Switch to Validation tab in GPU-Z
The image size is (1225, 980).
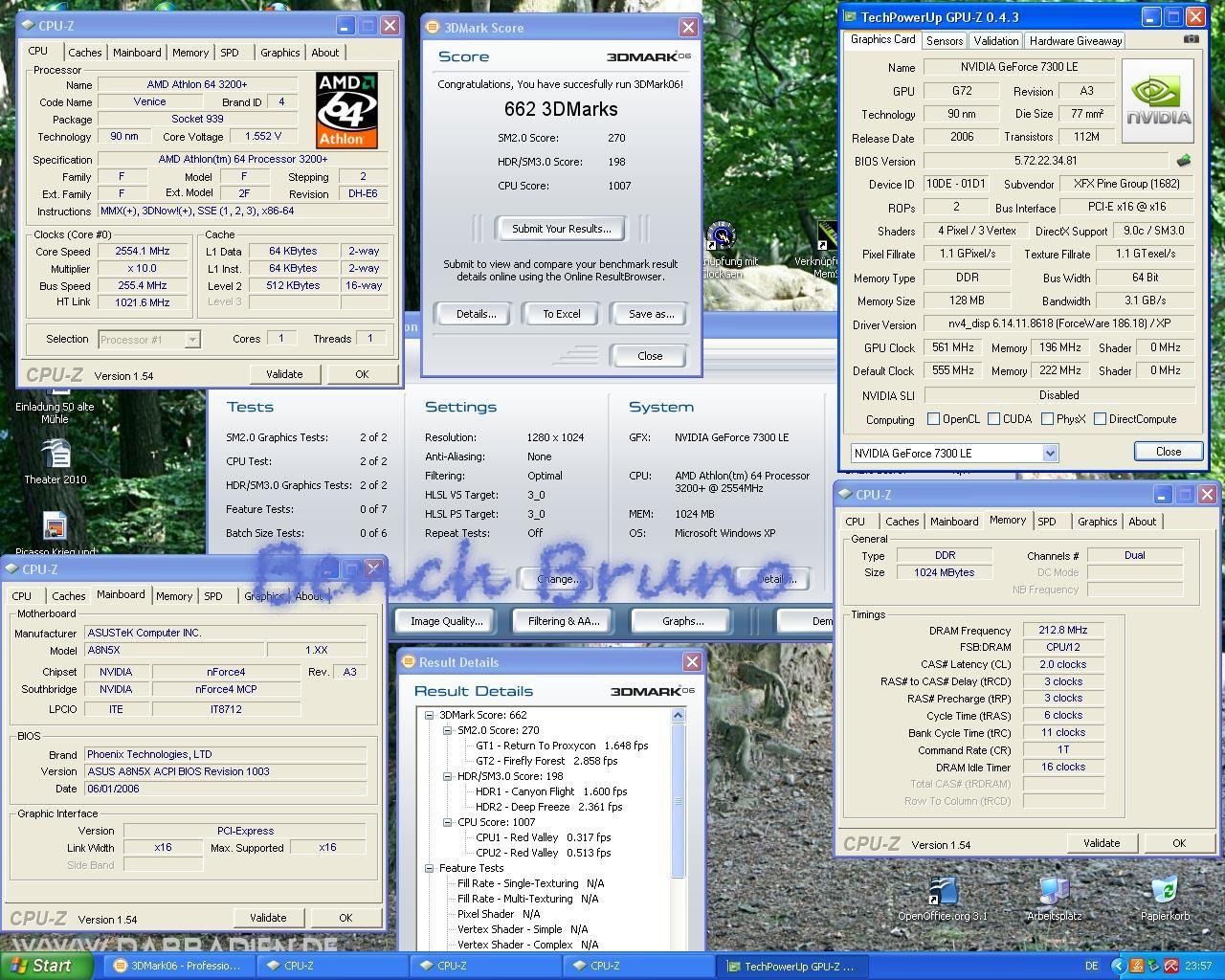click(995, 41)
